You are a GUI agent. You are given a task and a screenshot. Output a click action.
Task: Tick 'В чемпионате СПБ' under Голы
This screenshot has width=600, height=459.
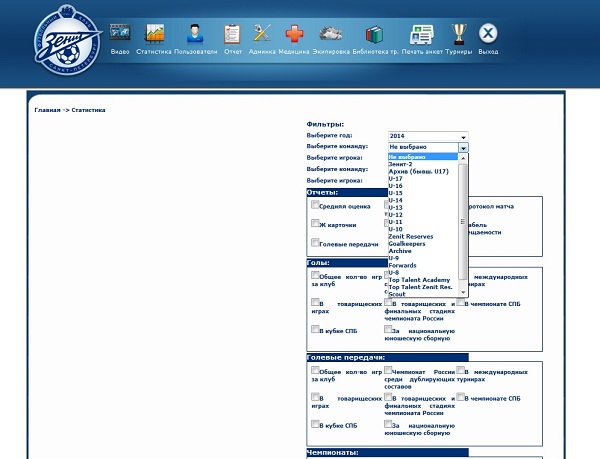(461, 303)
